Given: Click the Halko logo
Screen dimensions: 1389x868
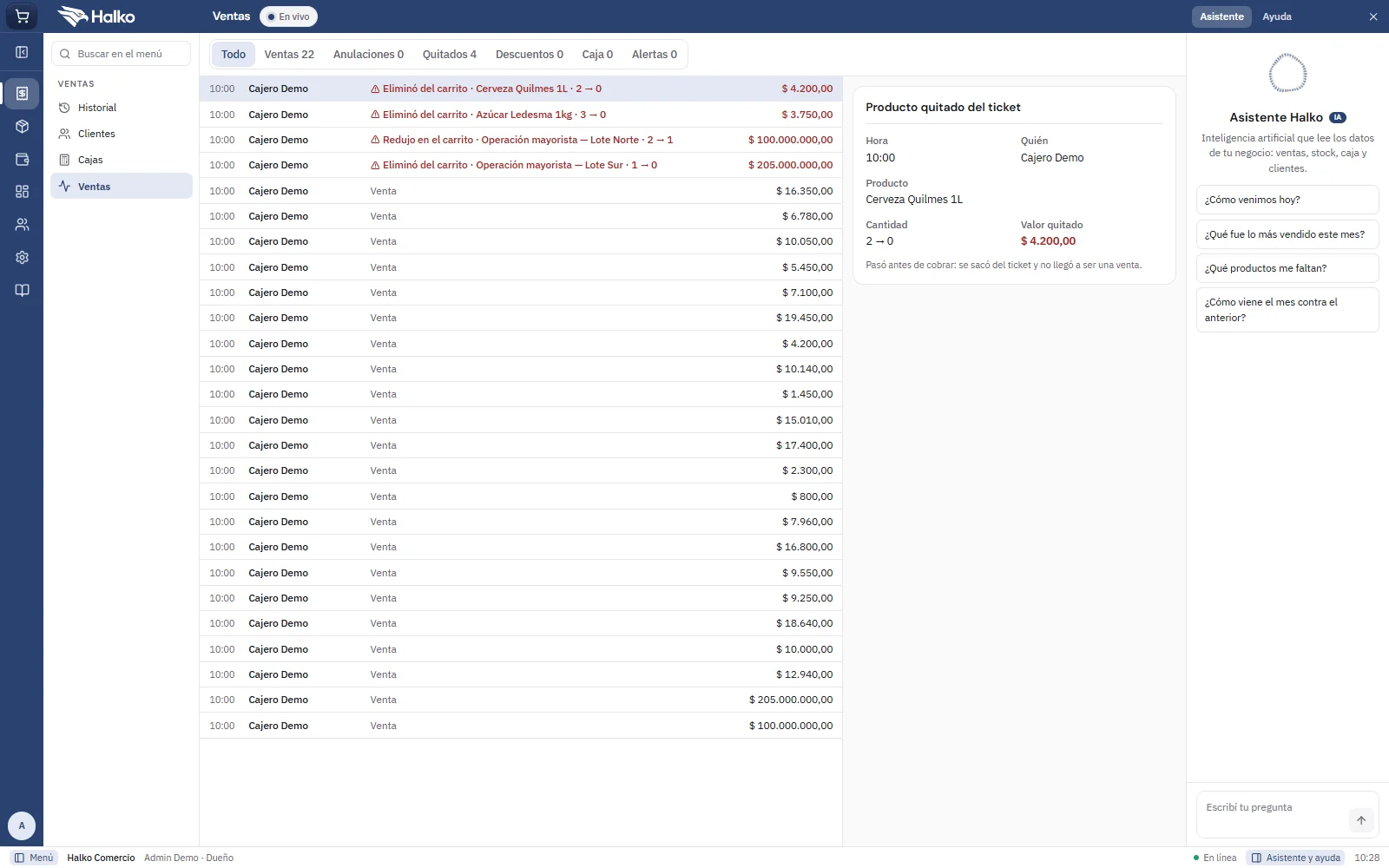Looking at the screenshot, I should tap(96, 16).
